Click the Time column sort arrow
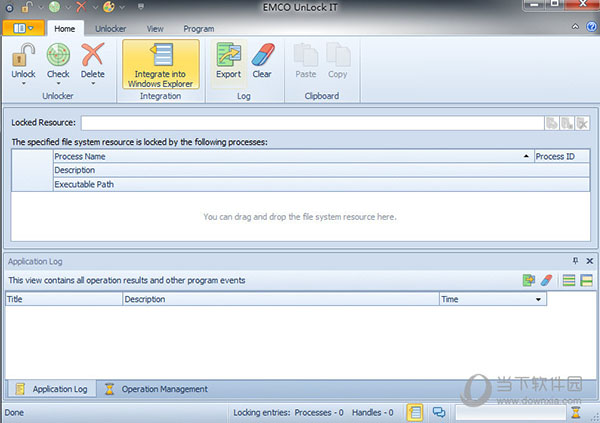The width and height of the screenshot is (600, 423). point(538,299)
